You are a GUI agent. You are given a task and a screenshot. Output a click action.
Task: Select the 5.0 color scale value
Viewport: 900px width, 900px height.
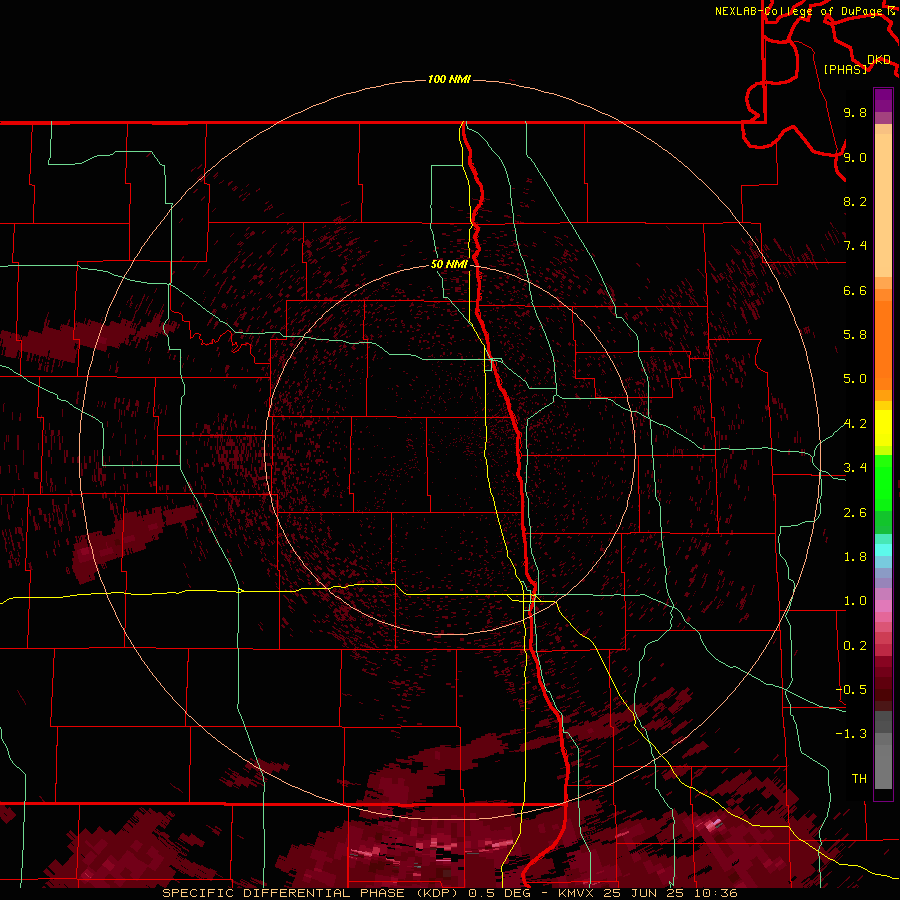tap(855, 379)
